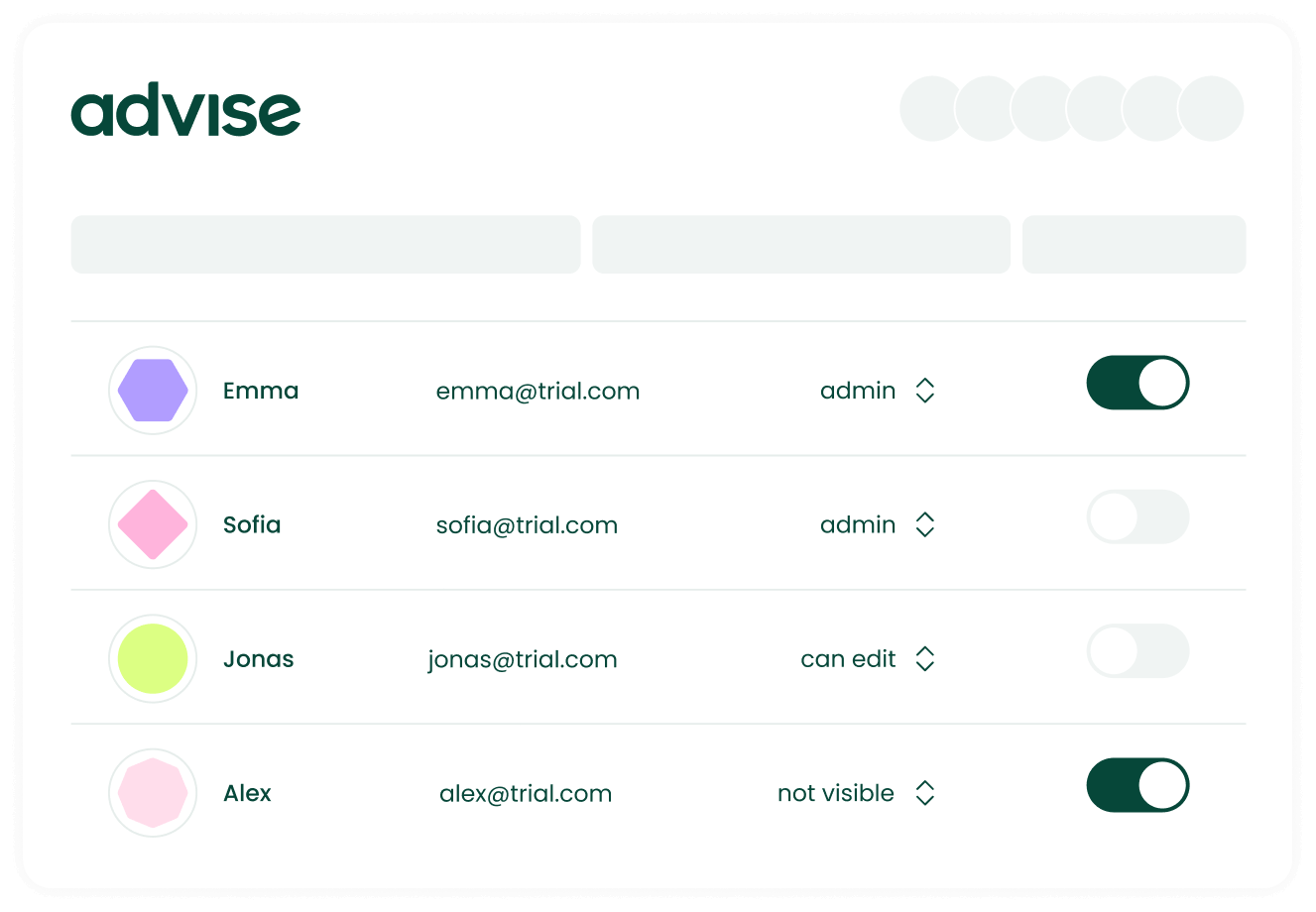Click Emma's purple hexagon avatar
This screenshot has height=912, width=1316.
153,391
